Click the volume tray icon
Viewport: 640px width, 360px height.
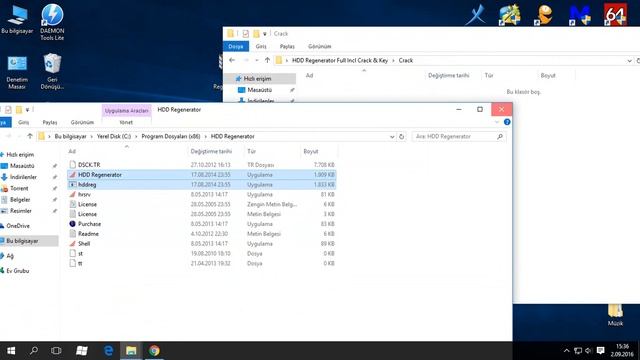589,351
